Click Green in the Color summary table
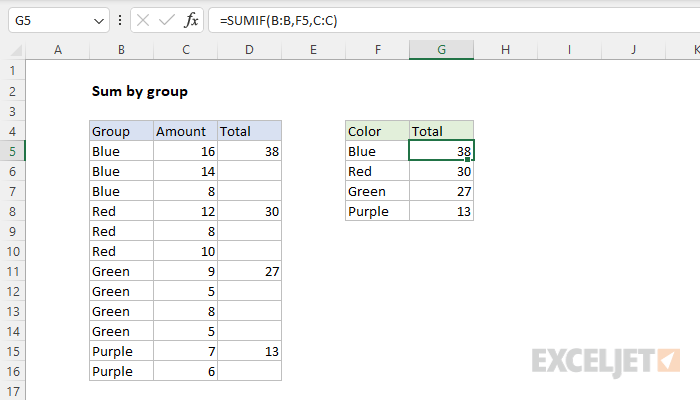The height and width of the screenshot is (400, 700). (x=378, y=191)
